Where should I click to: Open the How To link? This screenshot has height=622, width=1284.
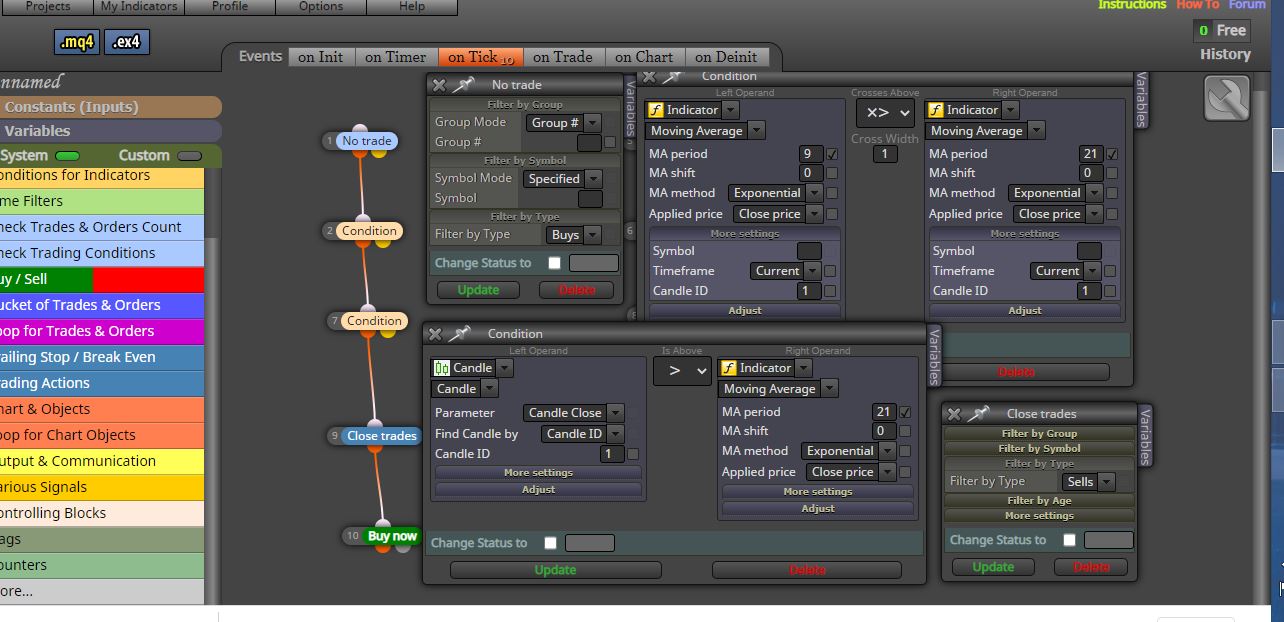point(1198,5)
